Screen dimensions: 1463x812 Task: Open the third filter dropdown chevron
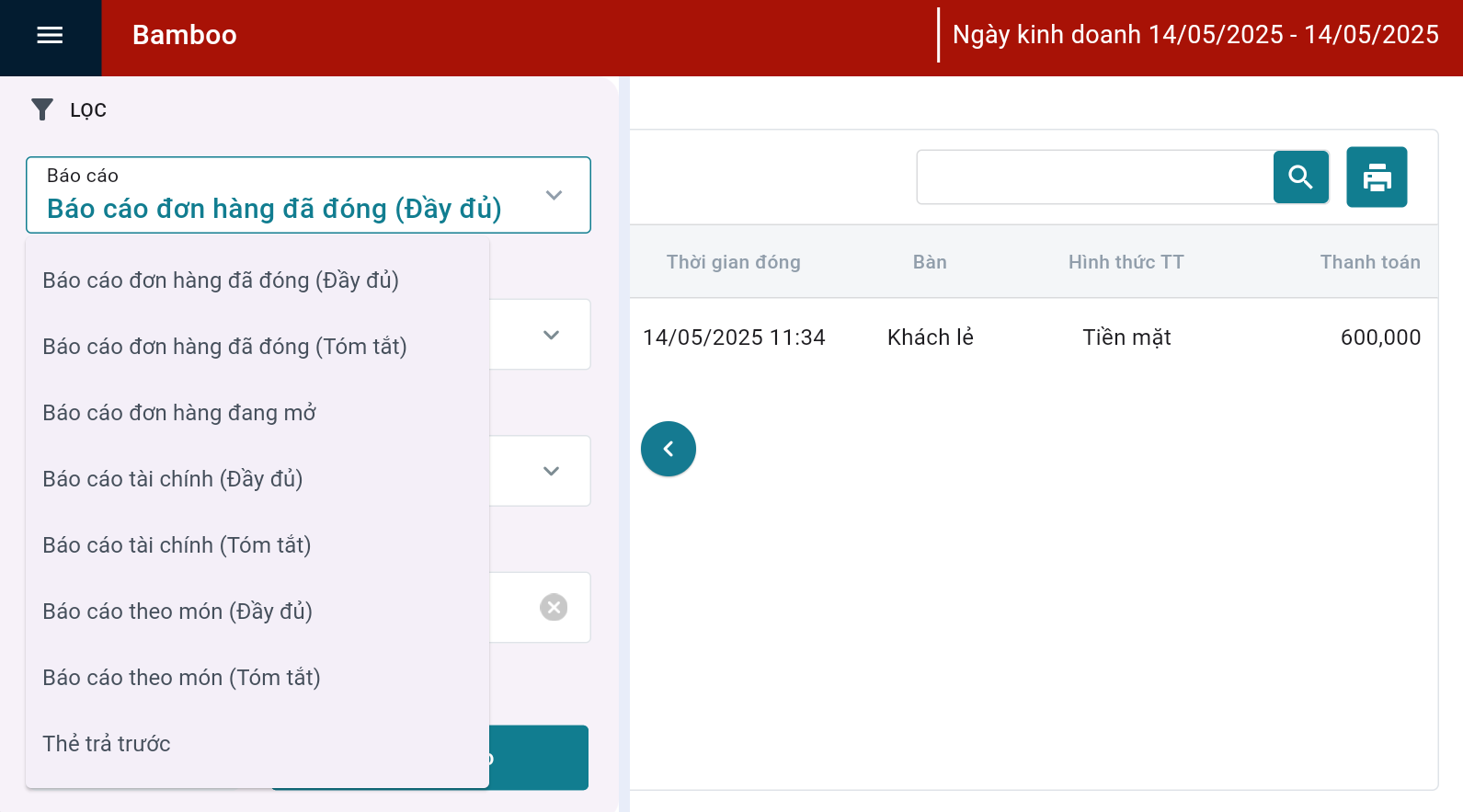tap(551, 472)
